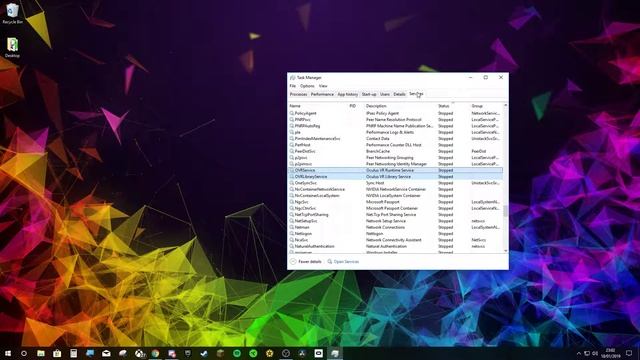The image size is (640, 360).
Task: Select the OVRService row
Action: 396,170
